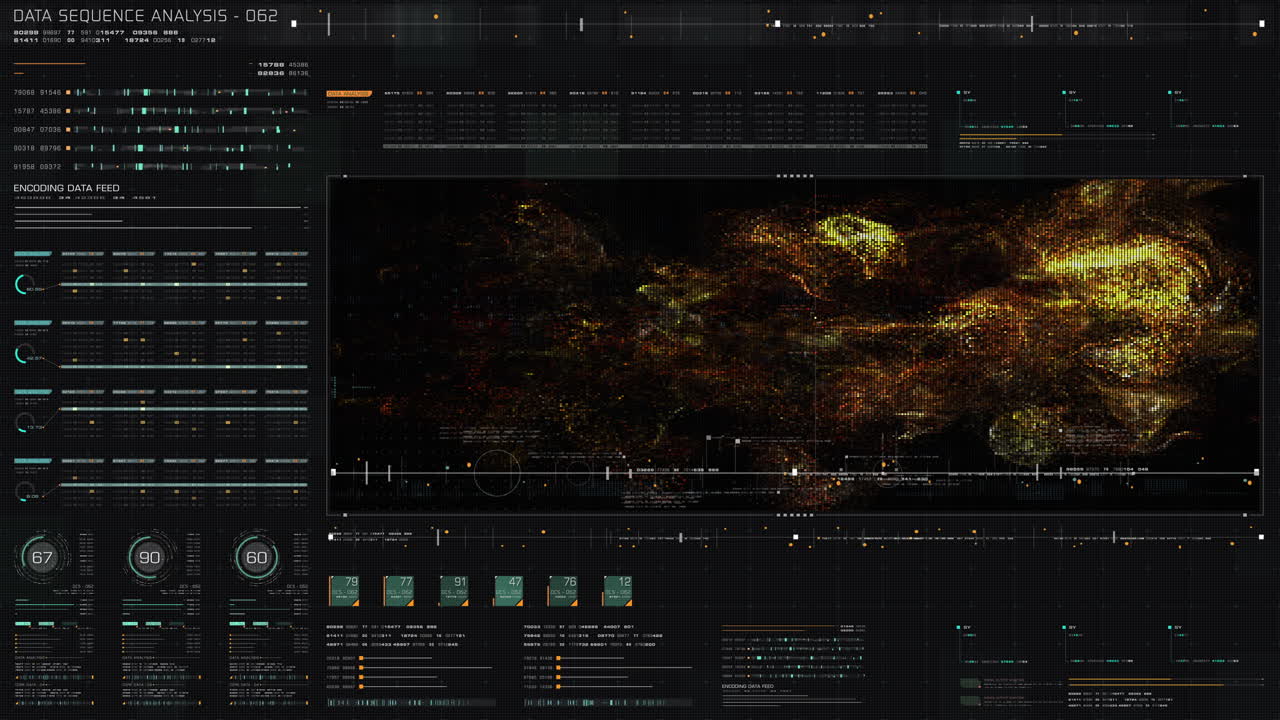Open the green tile labeled 76

563,590
